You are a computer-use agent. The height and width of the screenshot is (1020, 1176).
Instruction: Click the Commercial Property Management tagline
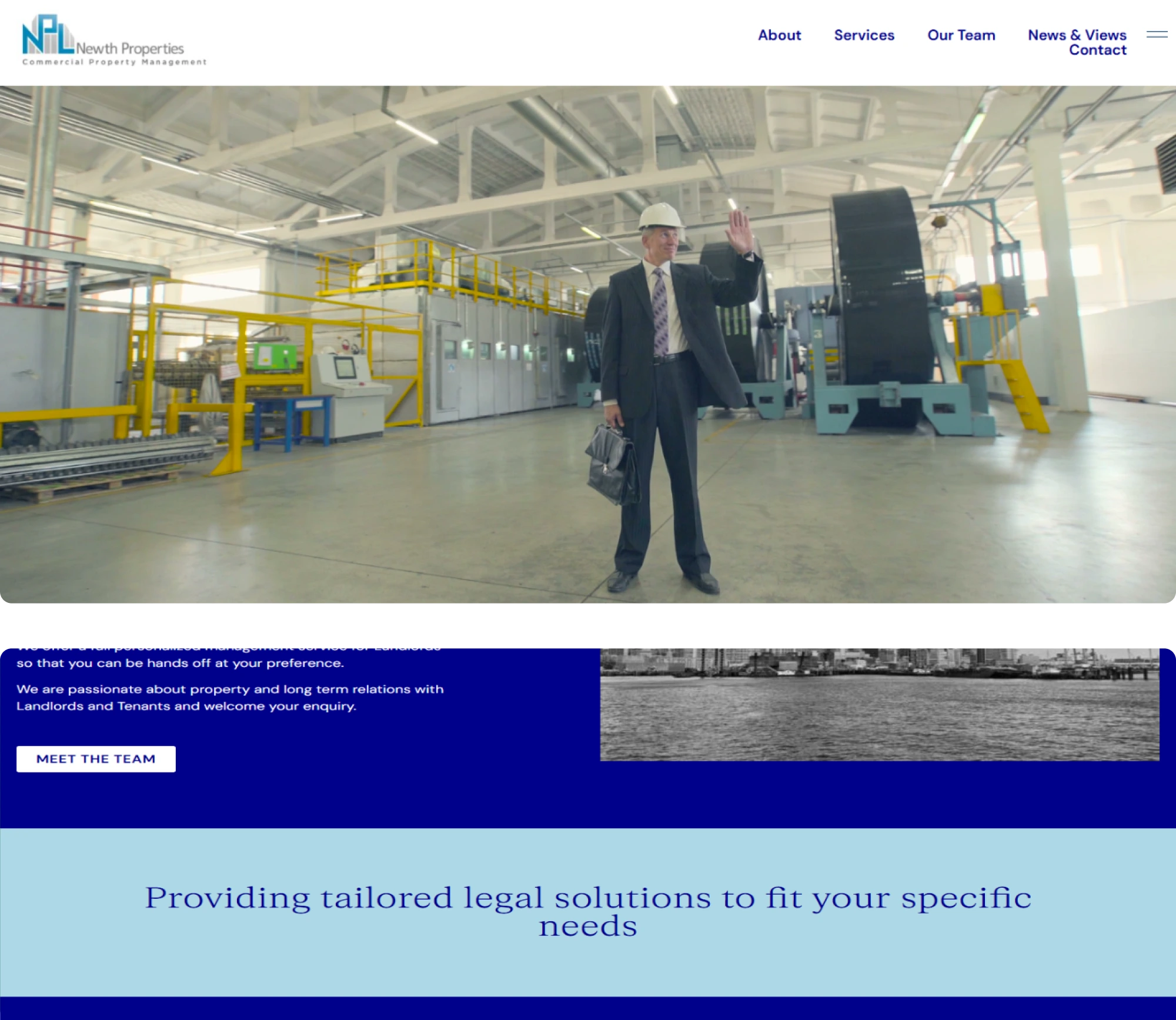(x=115, y=62)
